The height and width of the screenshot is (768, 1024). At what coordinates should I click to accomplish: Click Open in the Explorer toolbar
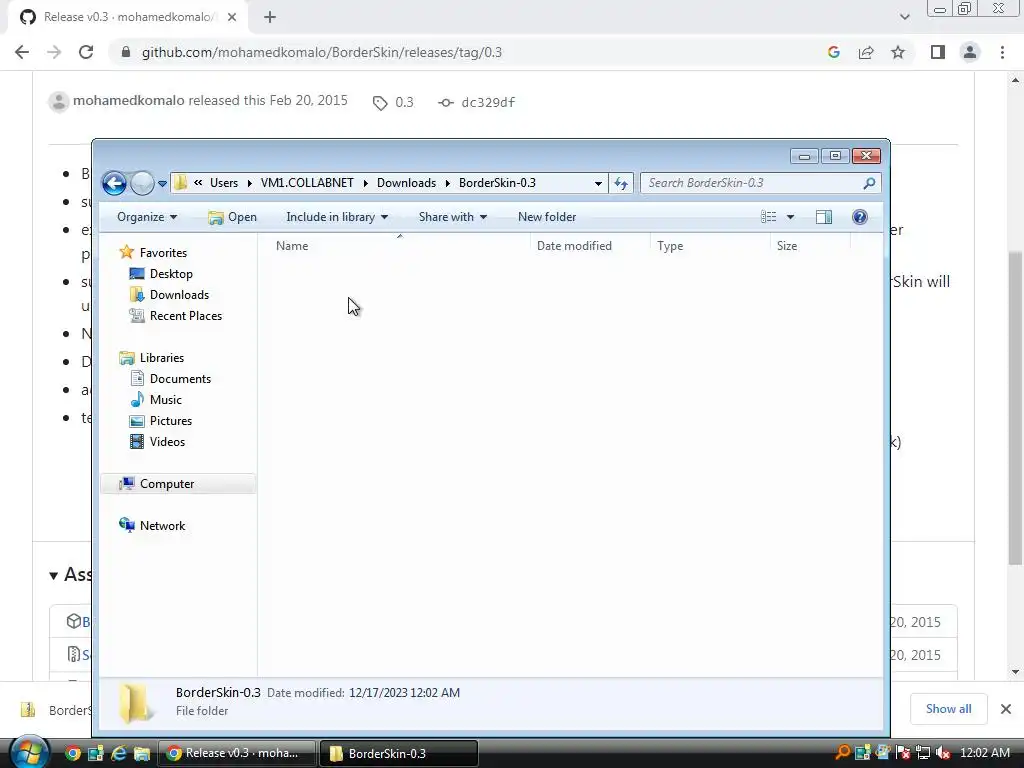point(232,217)
